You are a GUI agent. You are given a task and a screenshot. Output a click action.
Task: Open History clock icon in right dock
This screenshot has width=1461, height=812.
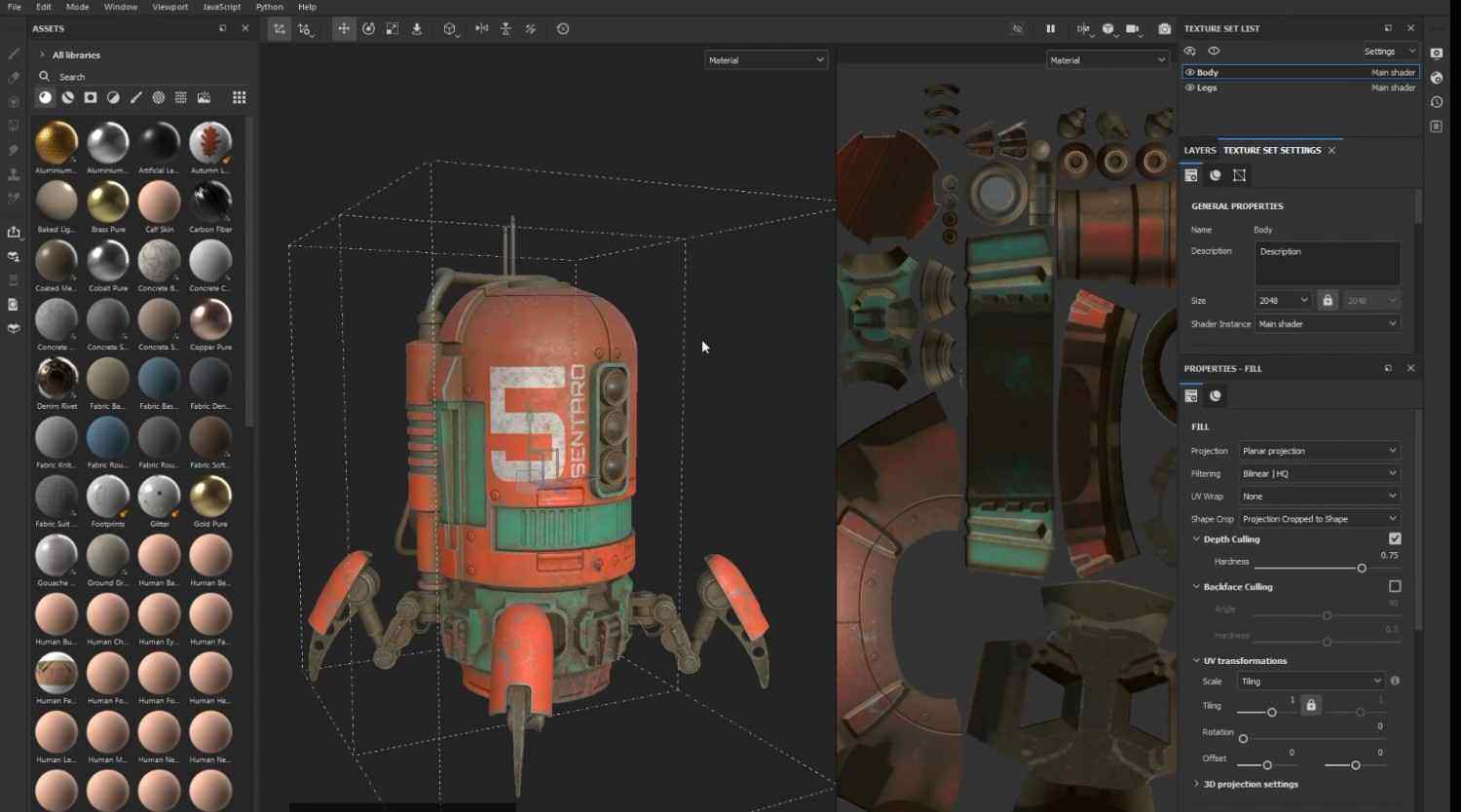coord(1437,102)
